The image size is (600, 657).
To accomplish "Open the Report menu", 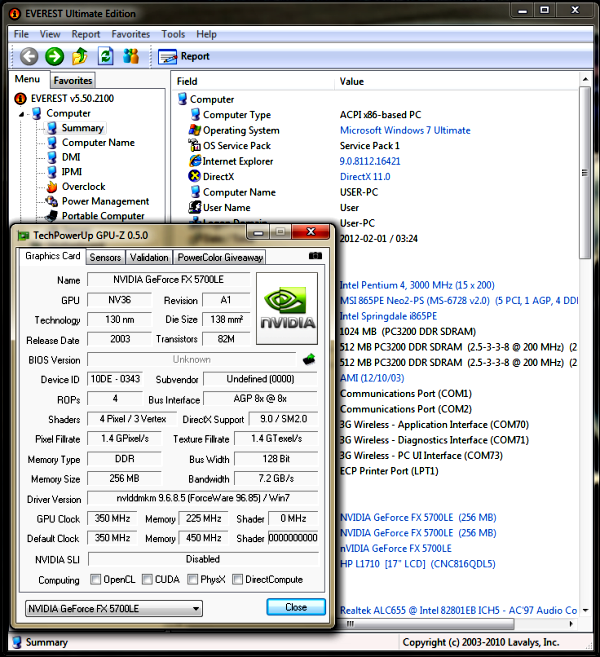I will (x=85, y=34).
